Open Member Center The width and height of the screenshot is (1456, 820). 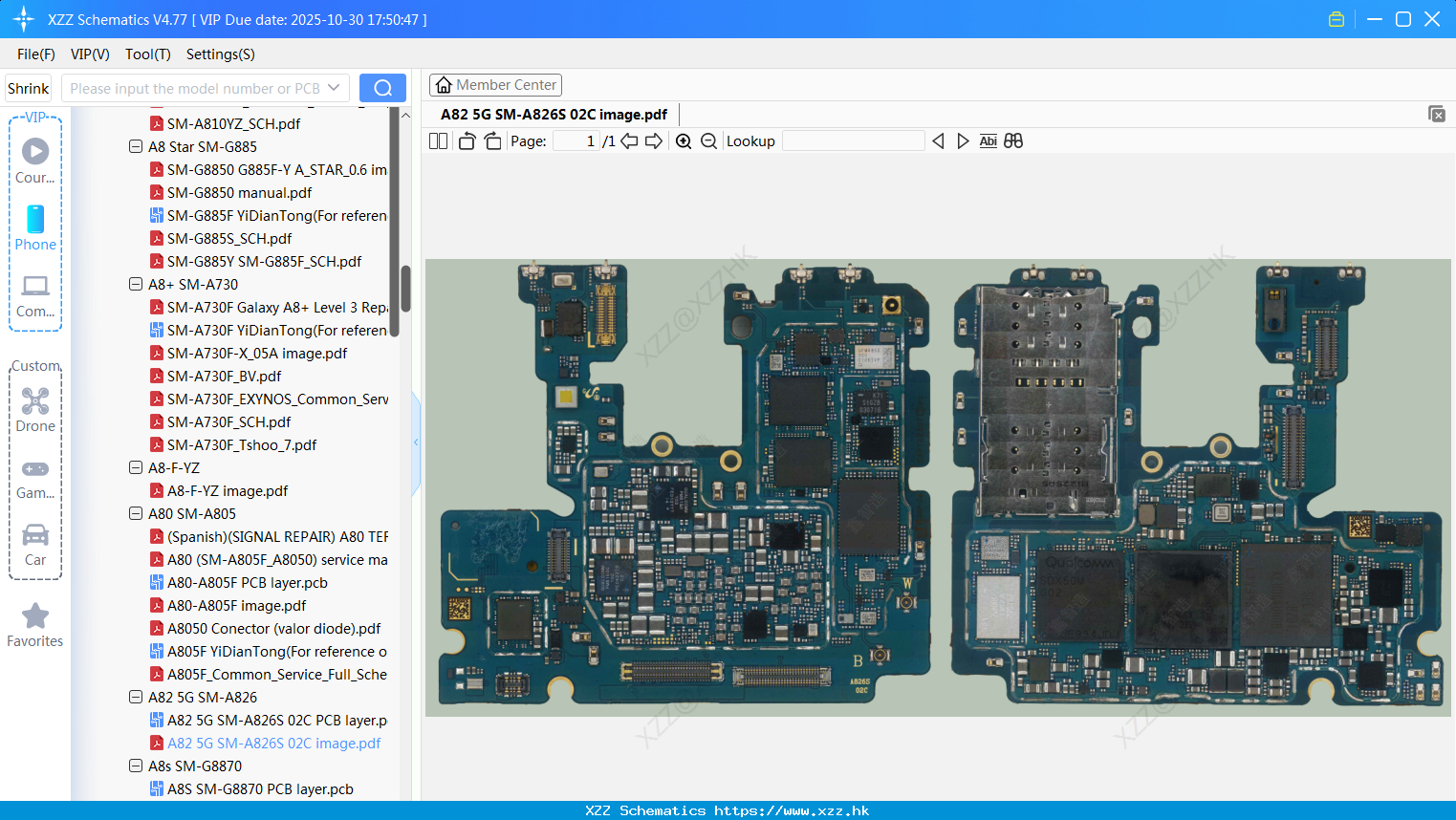tap(495, 85)
